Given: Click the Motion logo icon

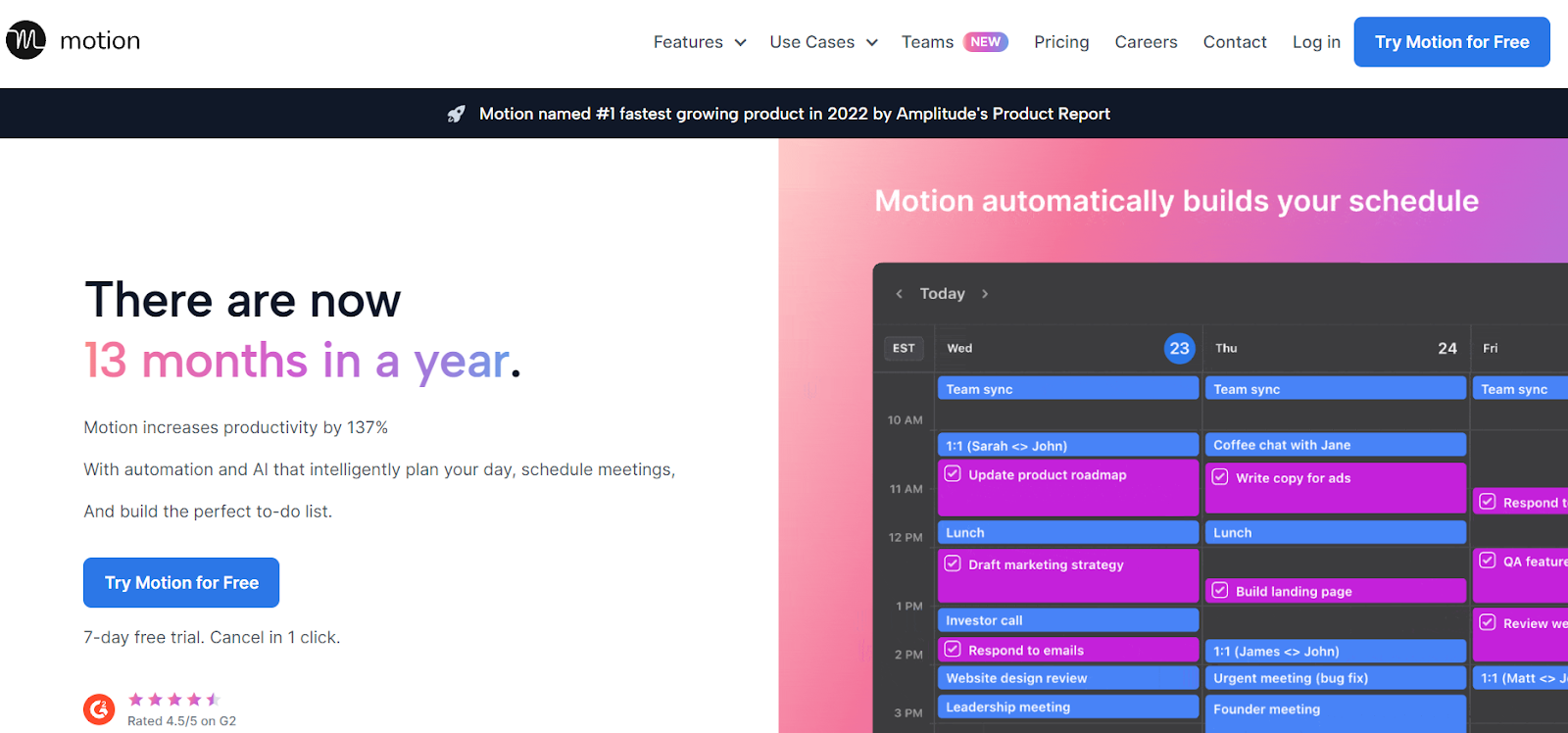Looking at the screenshot, I should pyautogui.click(x=25, y=40).
